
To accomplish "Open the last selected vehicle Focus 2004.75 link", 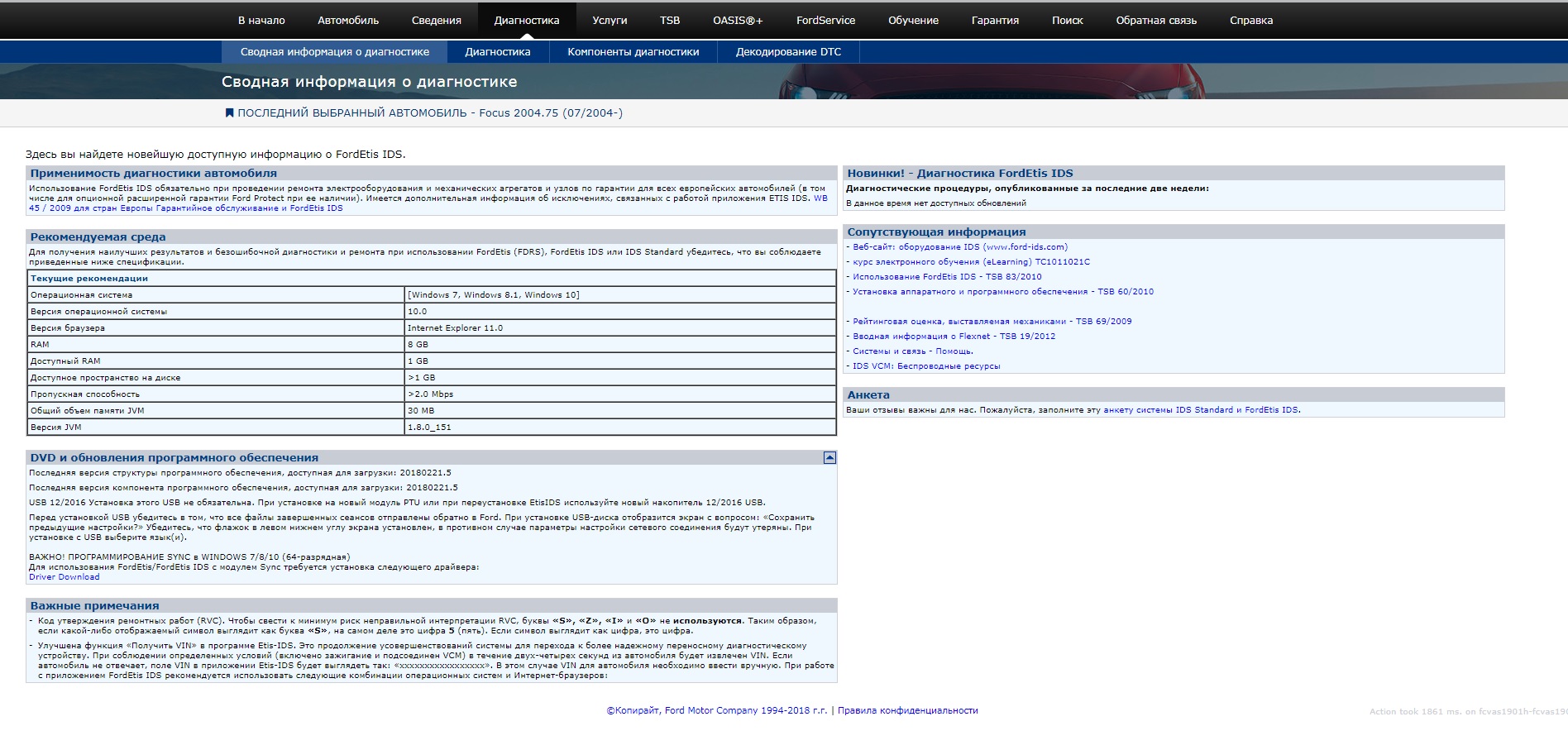I will click(x=430, y=112).
